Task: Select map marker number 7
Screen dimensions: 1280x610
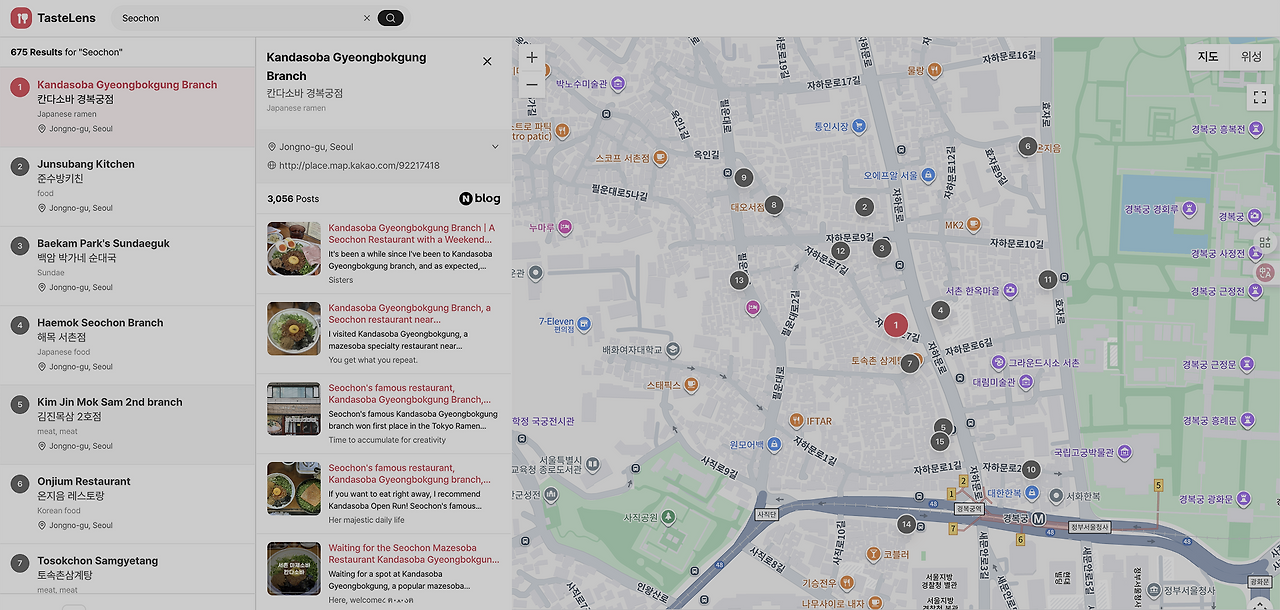Action: coord(910,364)
